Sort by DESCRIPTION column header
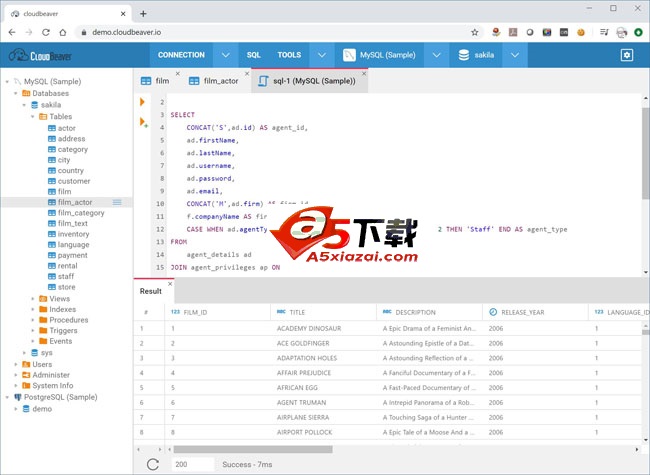 (429, 312)
